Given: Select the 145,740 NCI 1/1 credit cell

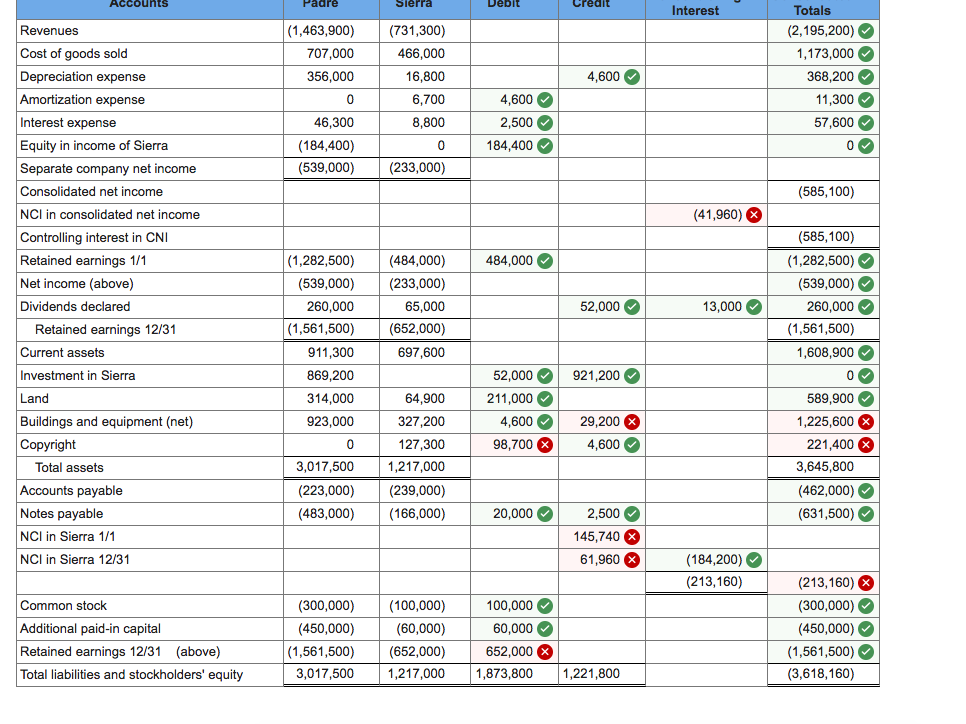Looking at the screenshot, I should pyautogui.click(x=602, y=537).
